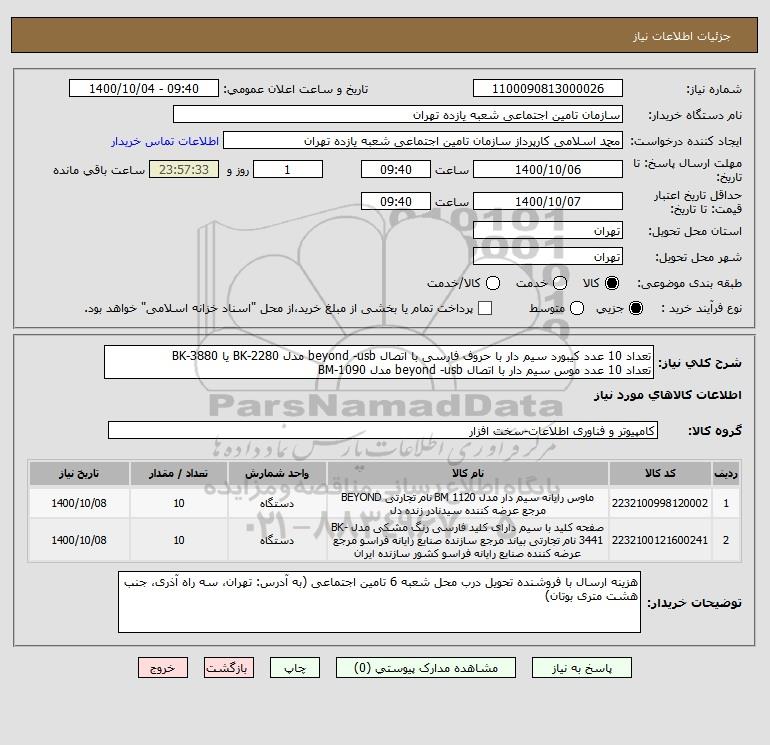Image resolution: width=770 pixels, height=745 pixels.
Task: Click the نام کالا column header
Action: click(x=468, y=473)
